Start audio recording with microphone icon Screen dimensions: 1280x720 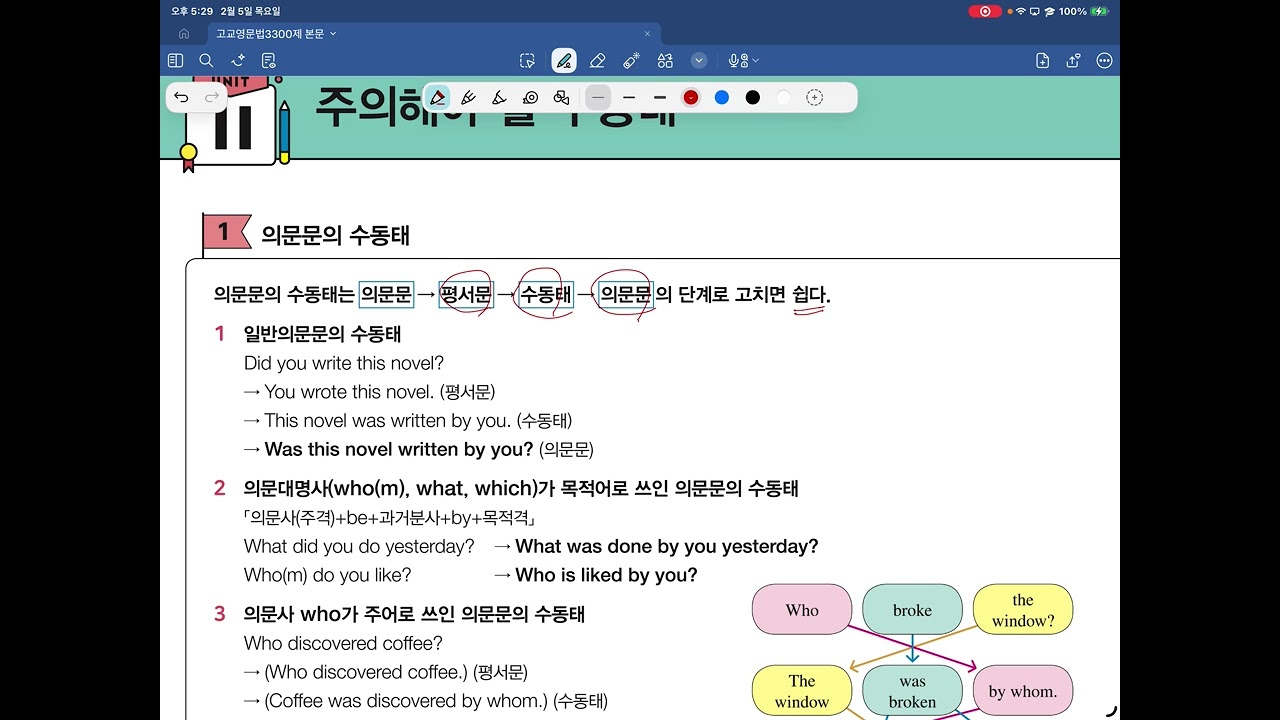pos(737,61)
